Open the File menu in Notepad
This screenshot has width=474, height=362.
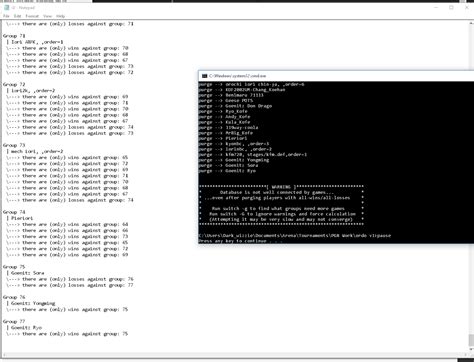pyautogui.click(x=6, y=16)
